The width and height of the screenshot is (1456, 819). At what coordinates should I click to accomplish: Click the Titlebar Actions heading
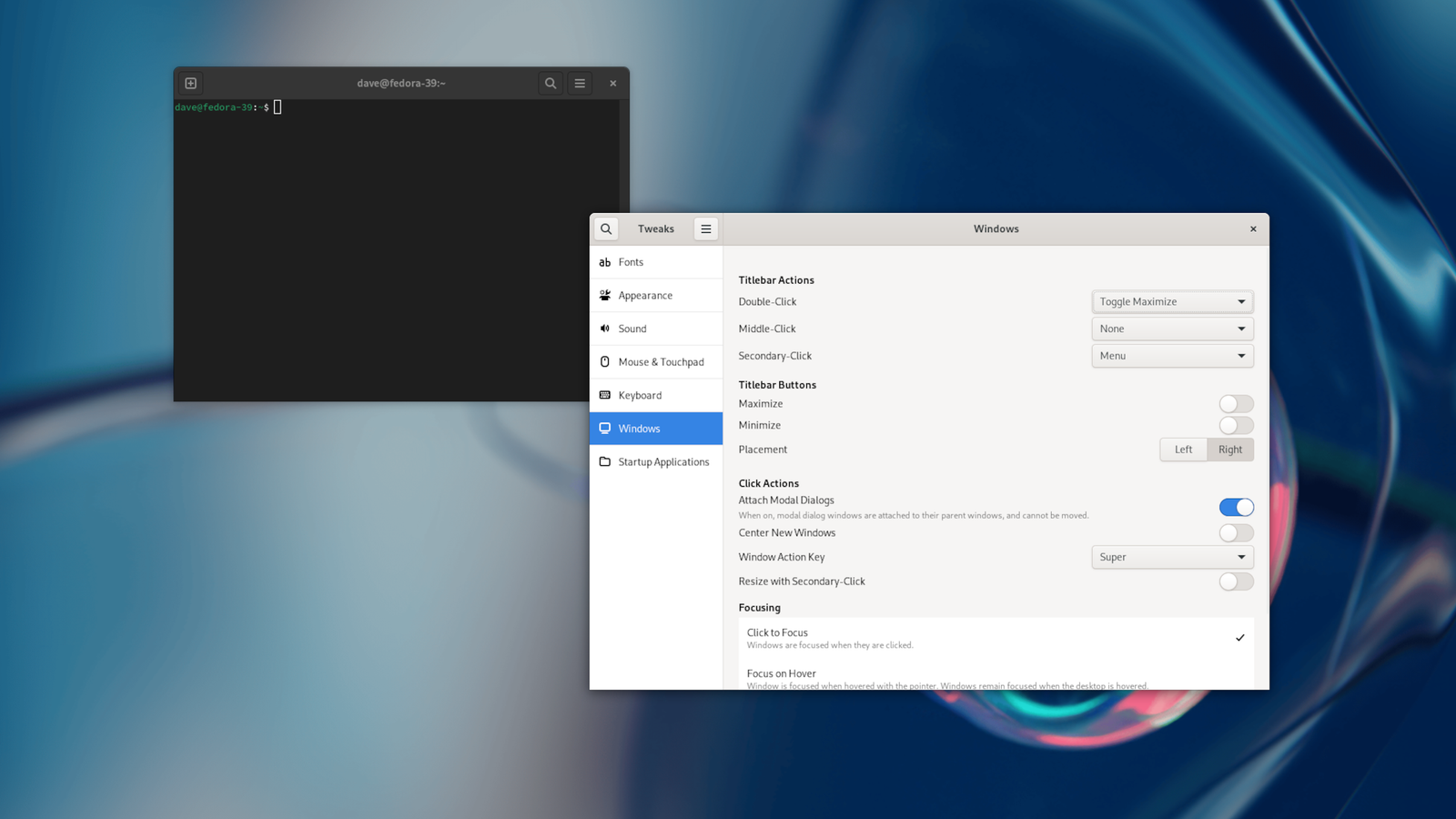pos(776,280)
